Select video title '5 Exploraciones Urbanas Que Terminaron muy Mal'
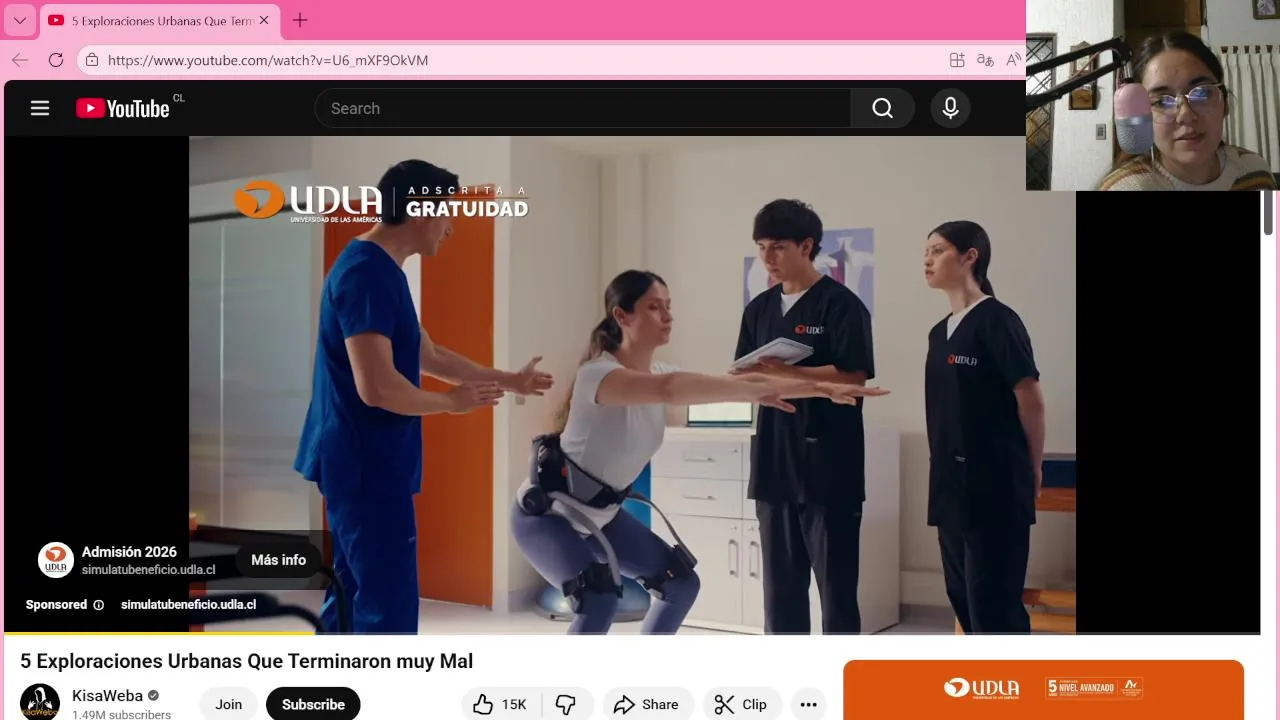This screenshot has width=1280, height=720. click(246, 661)
